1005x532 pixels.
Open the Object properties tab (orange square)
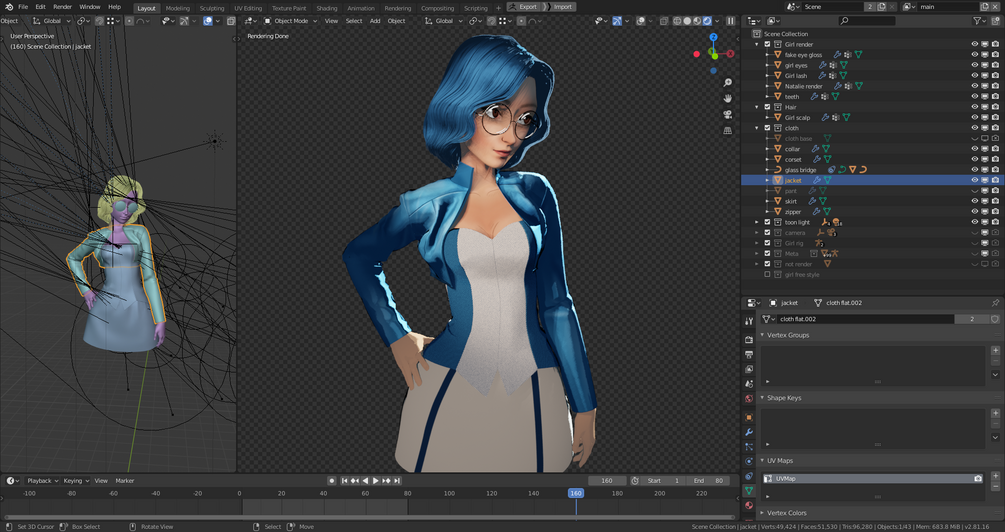click(x=749, y=417)
